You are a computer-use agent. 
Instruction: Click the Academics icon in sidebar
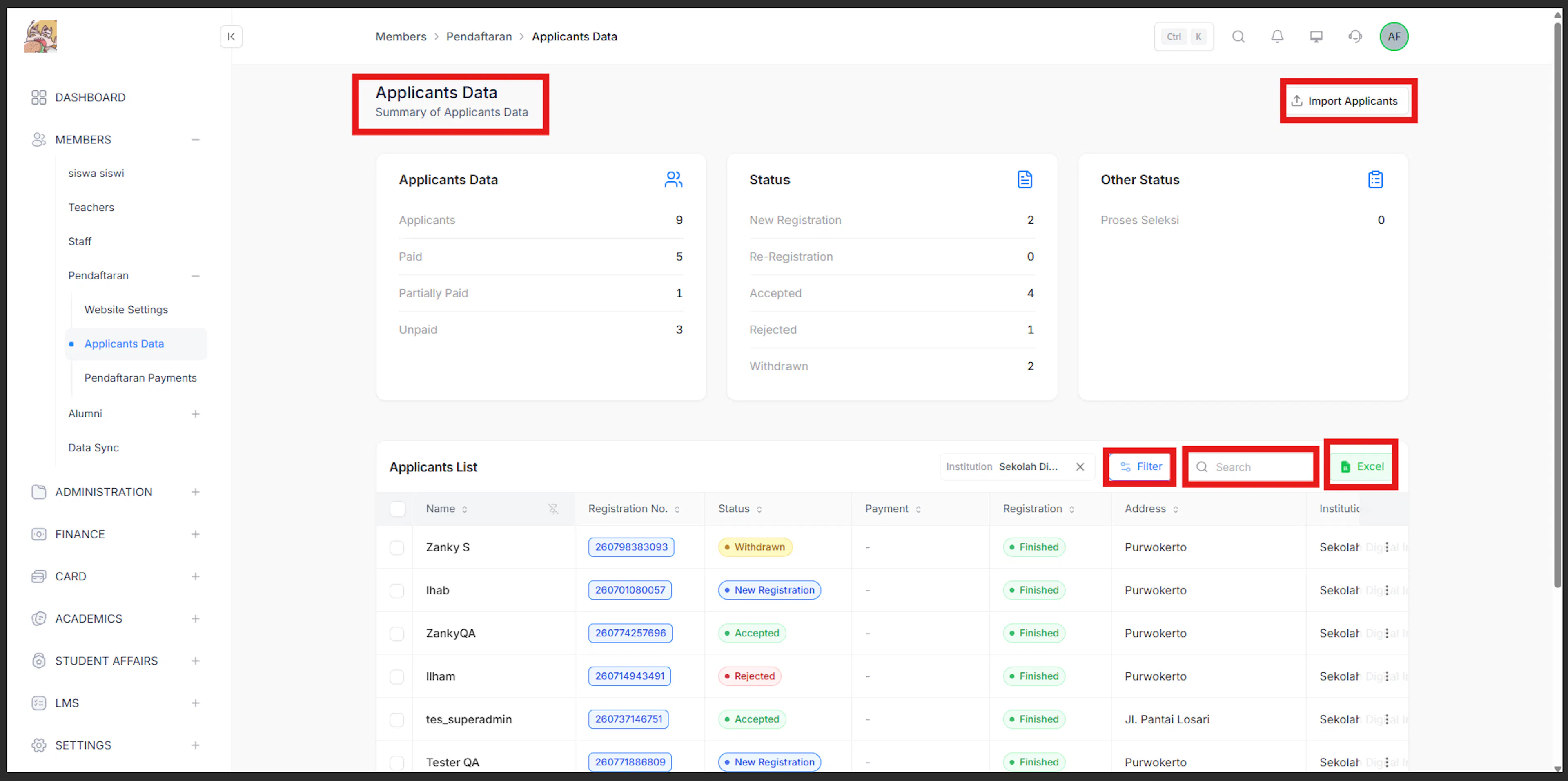[39, 618]
